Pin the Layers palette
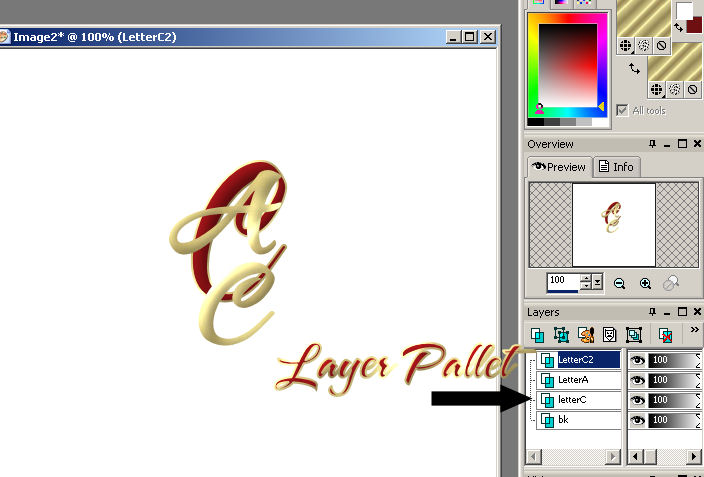 (x=653, y=313)
